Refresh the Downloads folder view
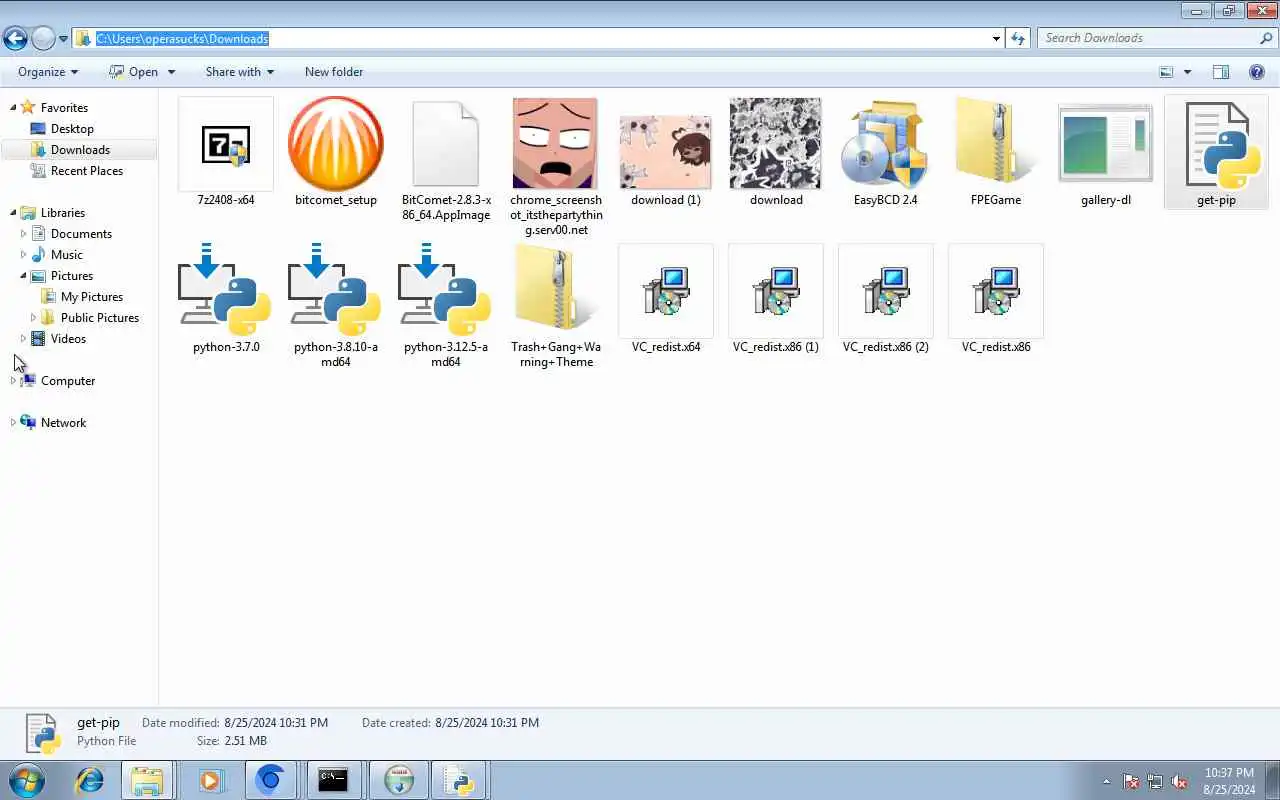This screenshot has height=800, width=1280. tap(1018, 38)
